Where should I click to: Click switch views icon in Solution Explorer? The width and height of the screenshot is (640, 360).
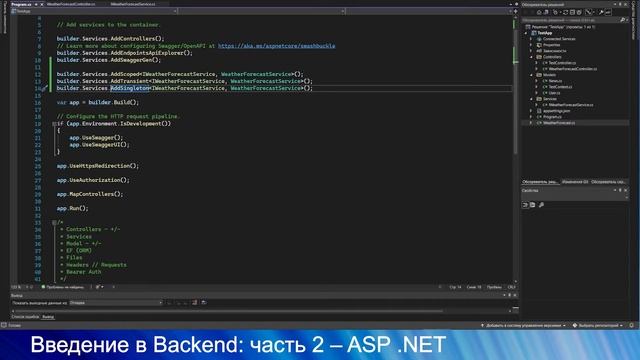click(x=546, y=12)
